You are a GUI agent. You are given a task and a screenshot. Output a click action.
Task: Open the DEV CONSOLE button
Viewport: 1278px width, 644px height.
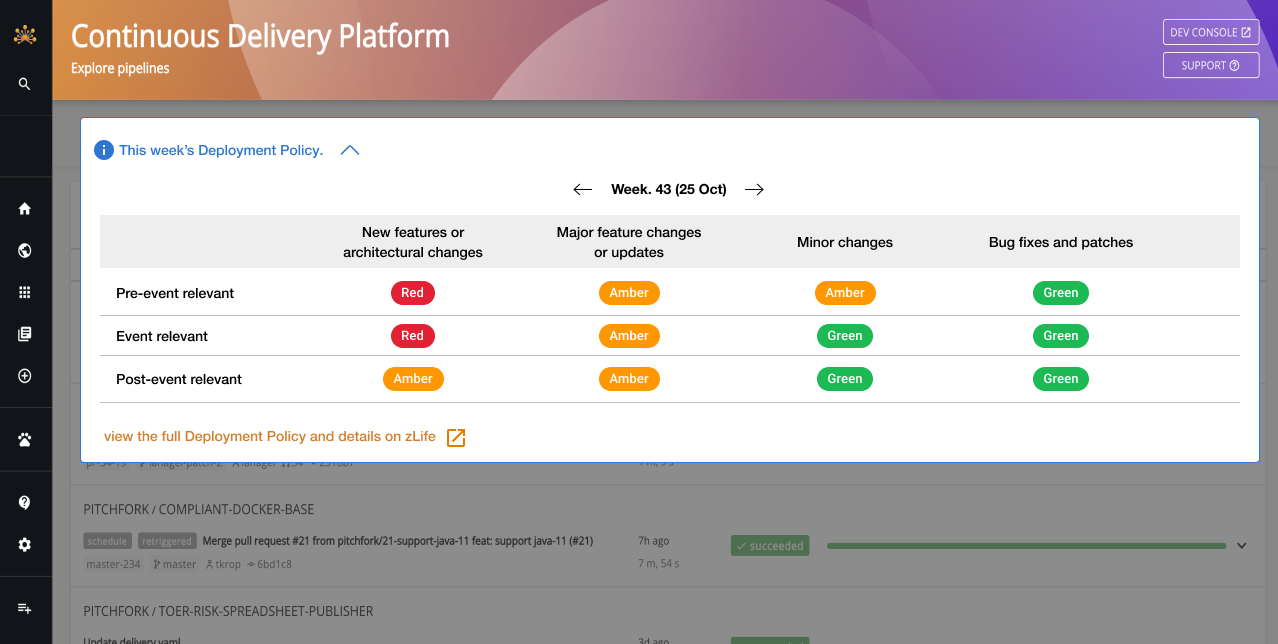[x=1211, y=32]
